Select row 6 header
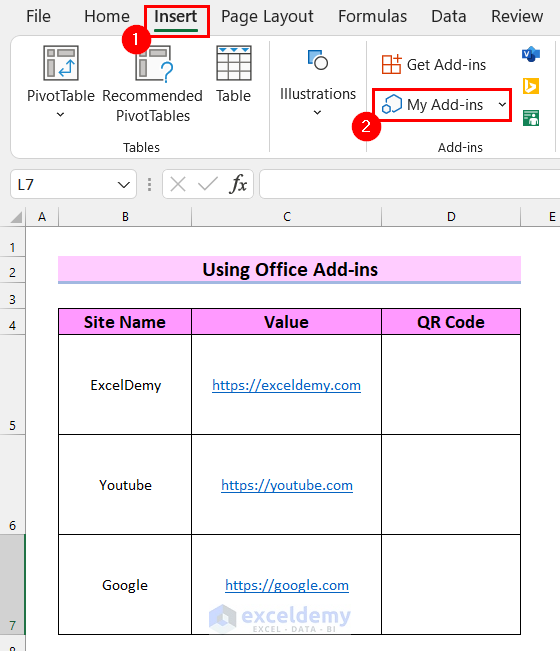Image resolution: width=560 pixels, height=651 pixels. (x=12, y=485)
